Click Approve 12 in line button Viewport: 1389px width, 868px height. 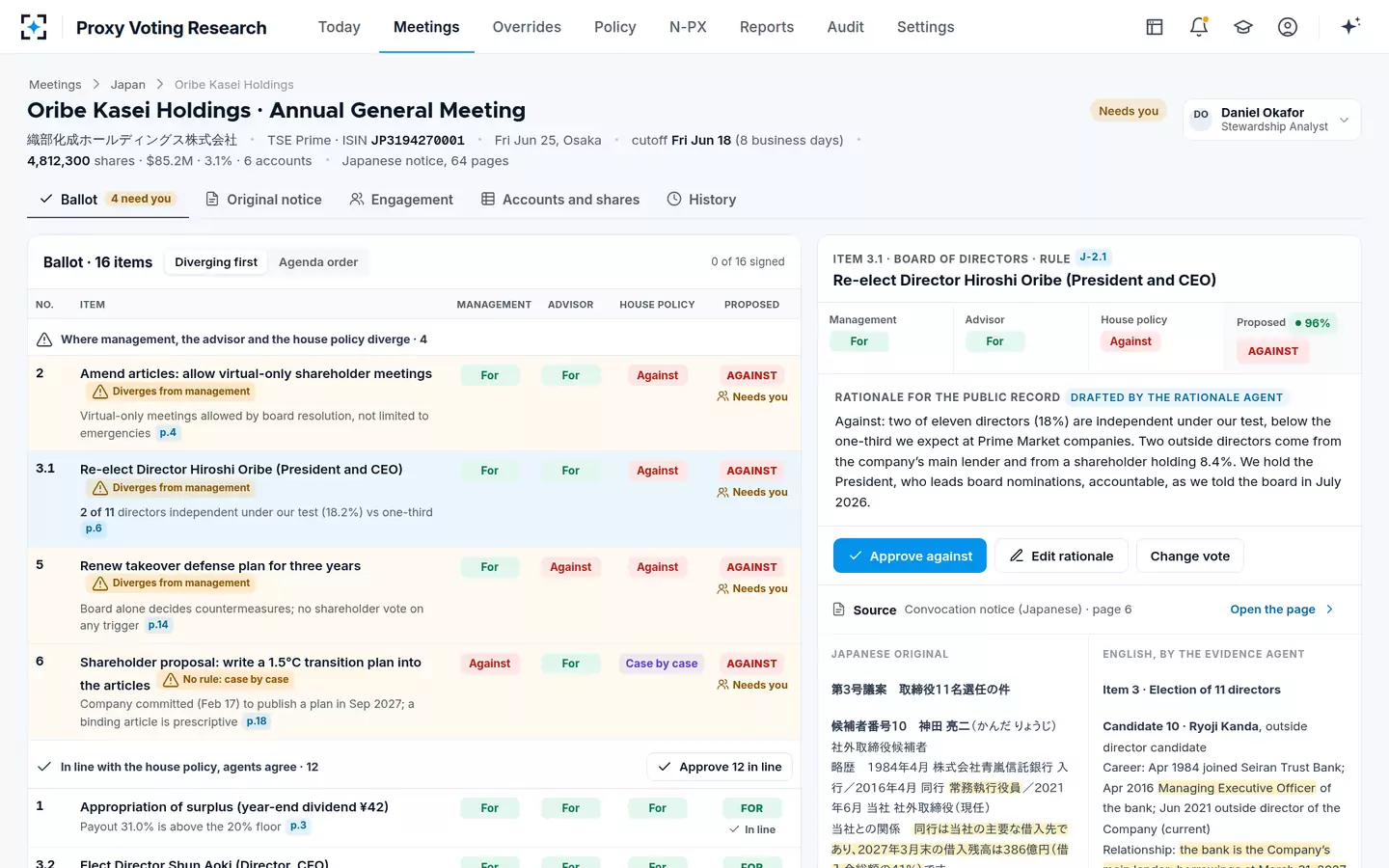pyautogui.click(x=720, y=767)
